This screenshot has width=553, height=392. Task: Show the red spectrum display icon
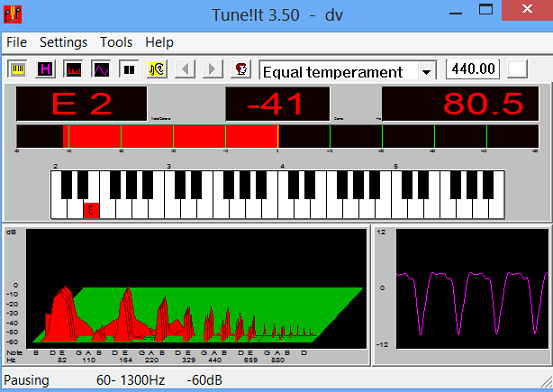(73, 69)
